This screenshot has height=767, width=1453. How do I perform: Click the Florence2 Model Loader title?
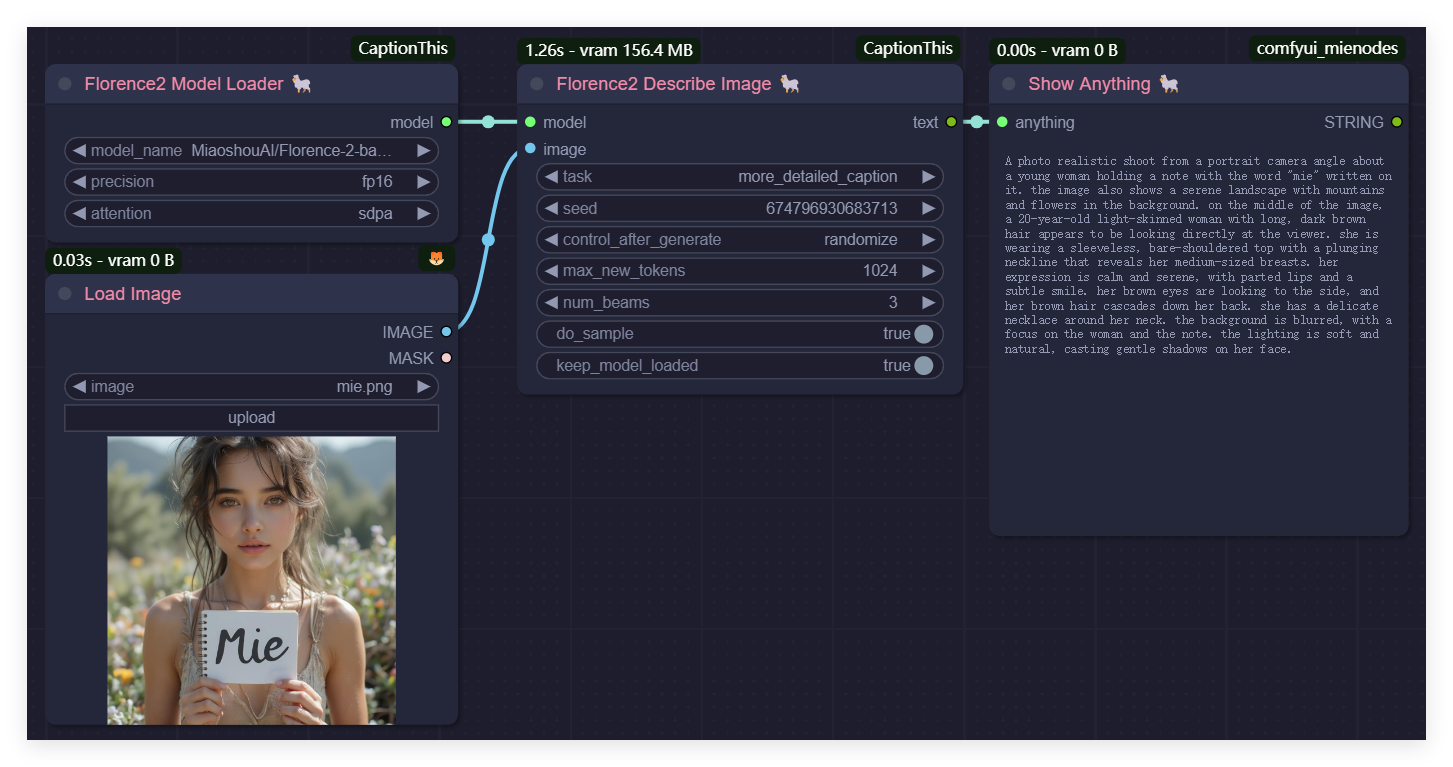(184, 84)
